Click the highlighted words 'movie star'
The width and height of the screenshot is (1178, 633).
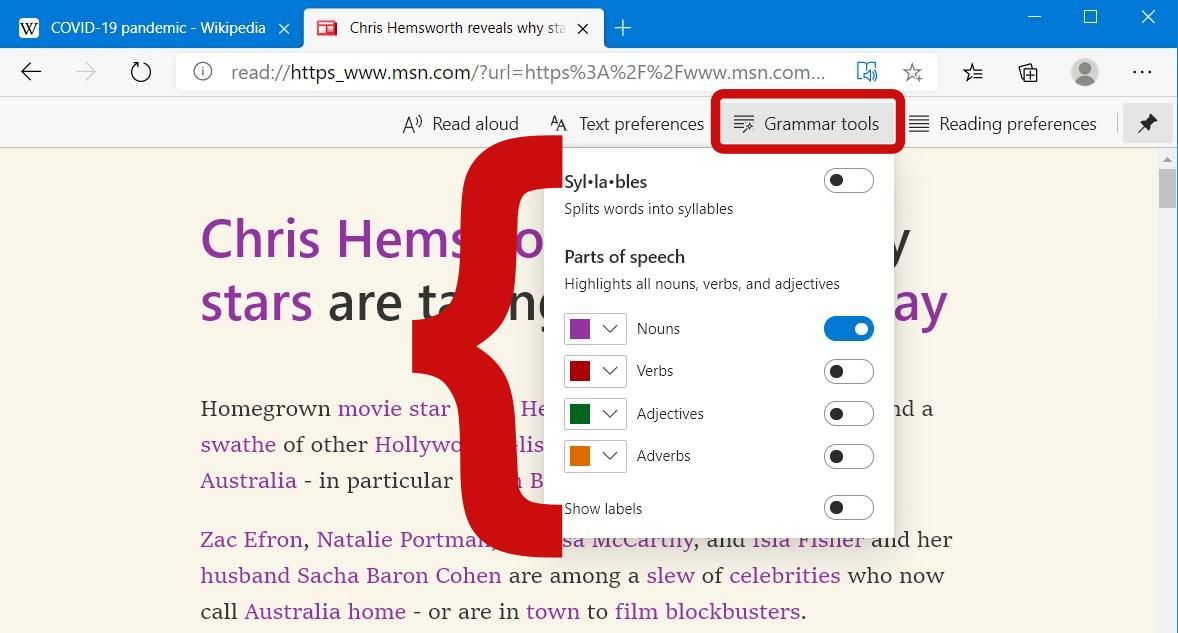[x=394, y=408]
